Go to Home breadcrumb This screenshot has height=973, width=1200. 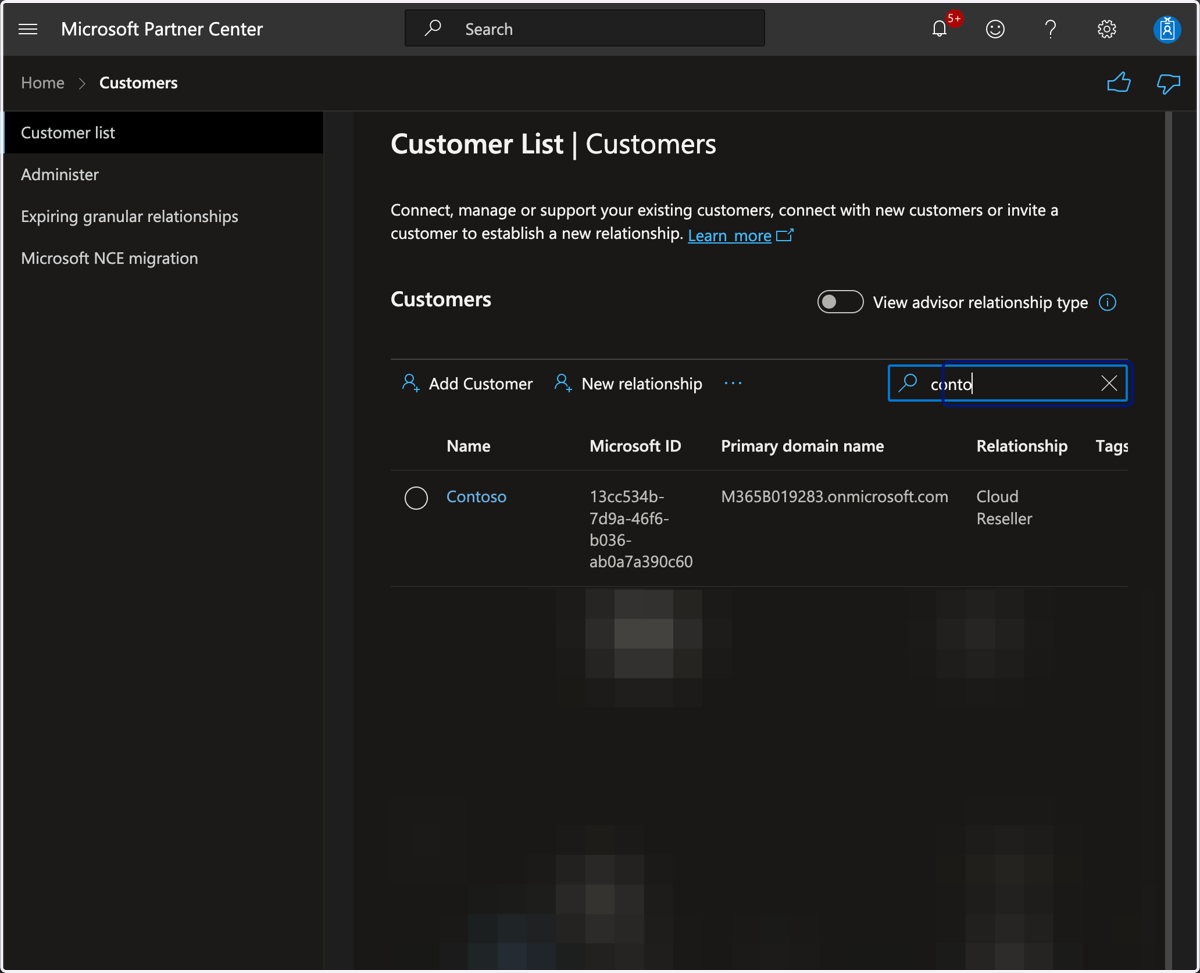click(42, 83)
